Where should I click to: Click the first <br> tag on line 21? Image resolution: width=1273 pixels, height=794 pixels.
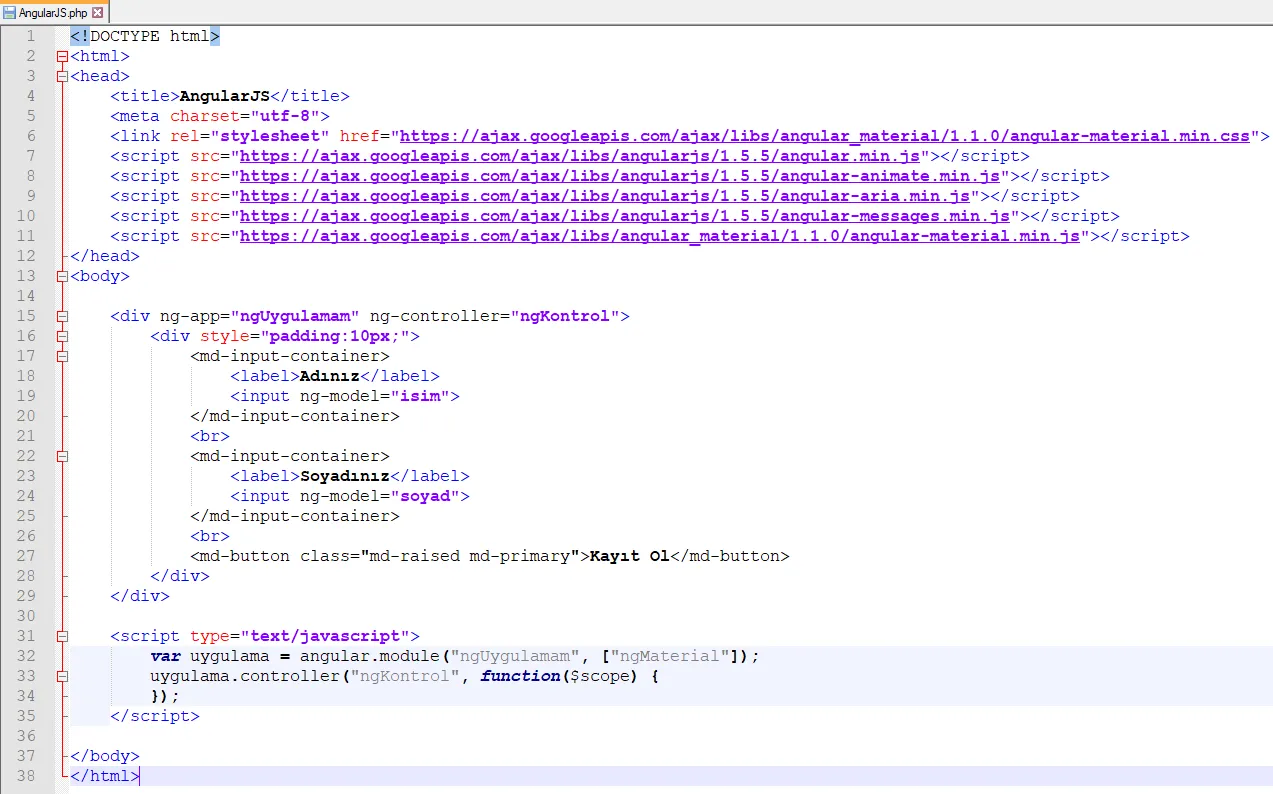(x=210, y=436)
